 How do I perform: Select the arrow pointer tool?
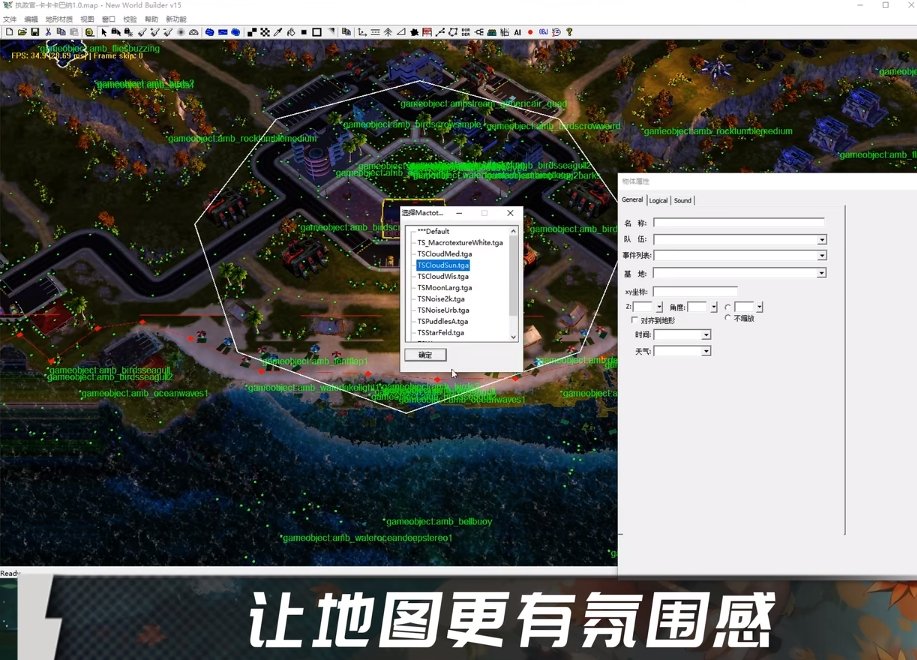[x=104, y=32]
